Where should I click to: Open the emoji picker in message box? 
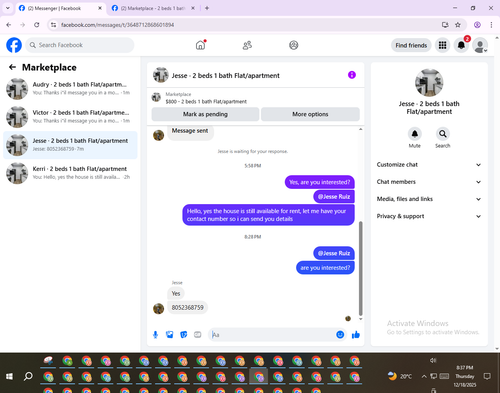point(340,335)
